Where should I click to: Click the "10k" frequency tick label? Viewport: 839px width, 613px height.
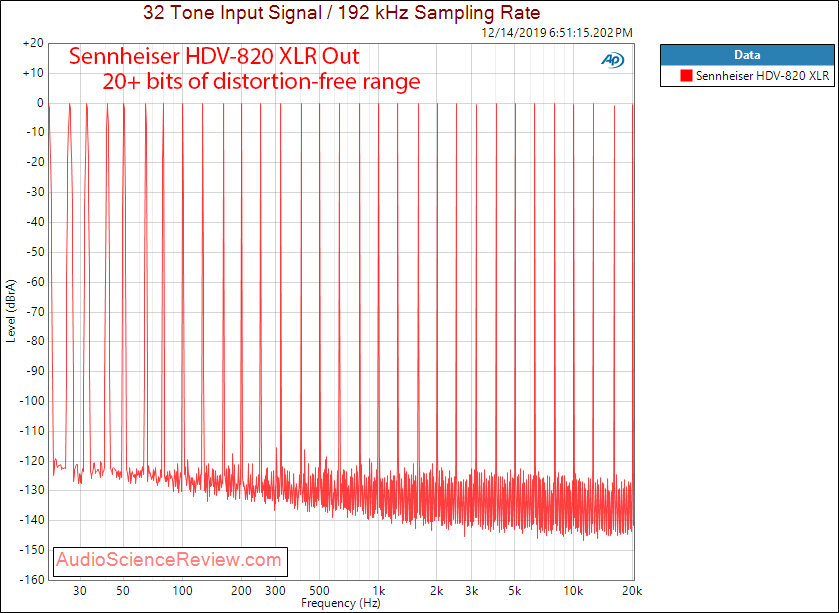point(573,591)
